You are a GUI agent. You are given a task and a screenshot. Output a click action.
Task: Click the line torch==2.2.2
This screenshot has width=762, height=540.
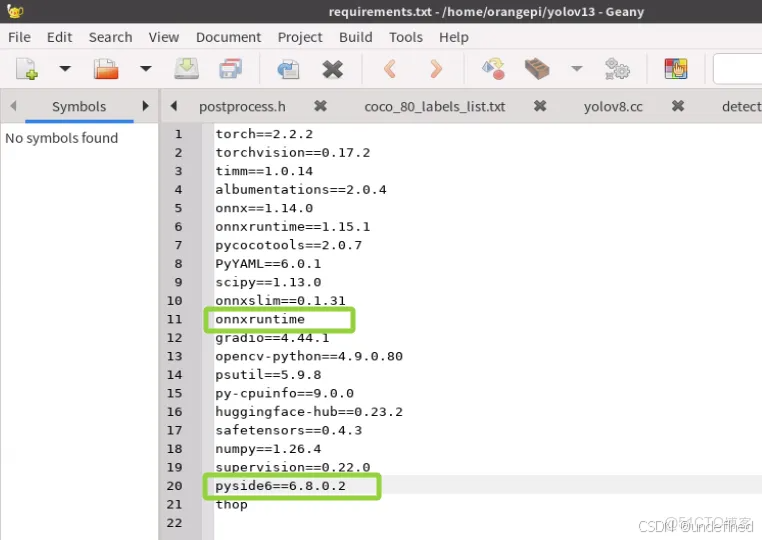click(x=264, y=134)
